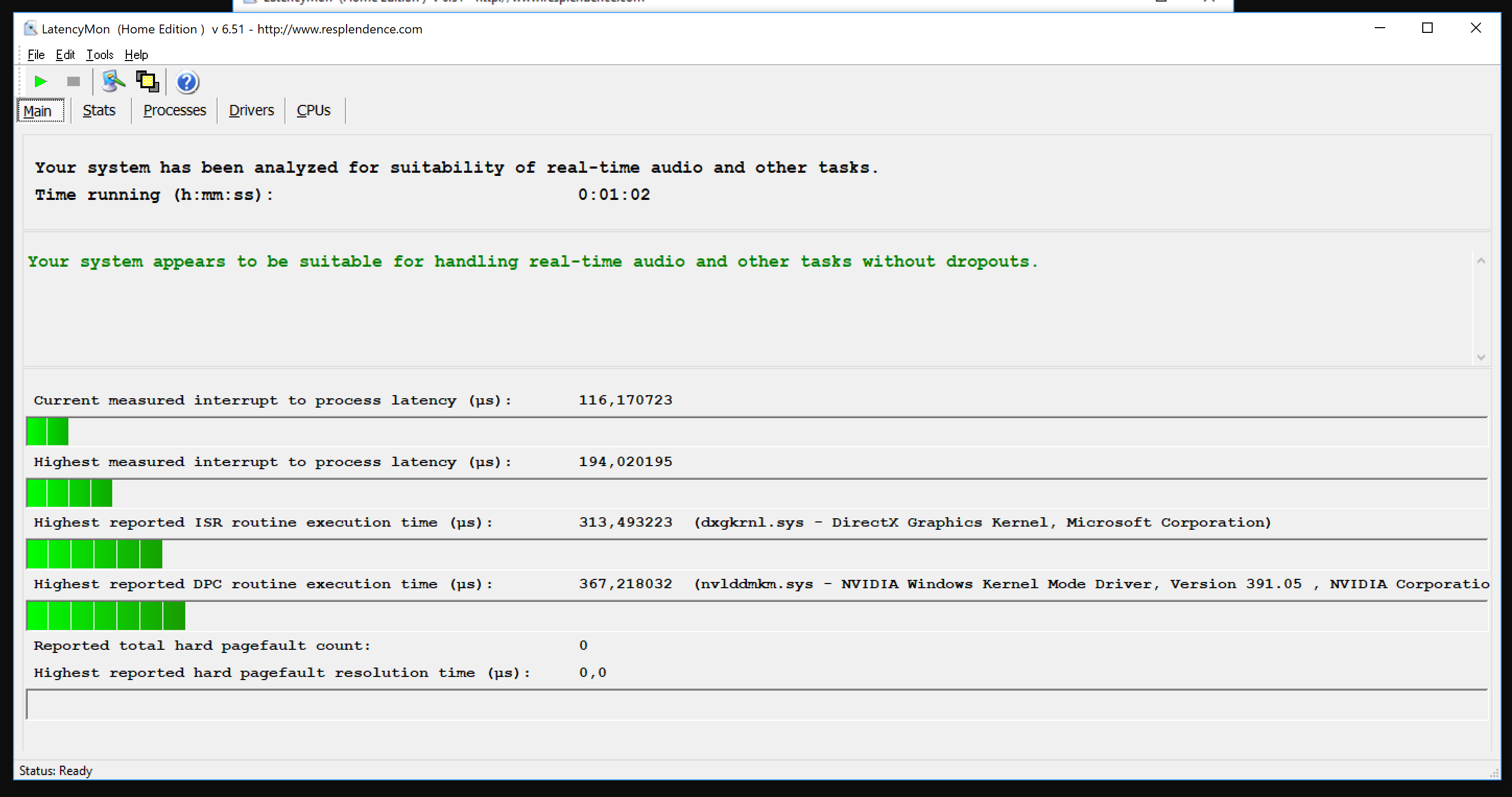The width and height of the screenshot is (1512, 797).
Task: Open the Tools menu
Action: tap(100, 55)
